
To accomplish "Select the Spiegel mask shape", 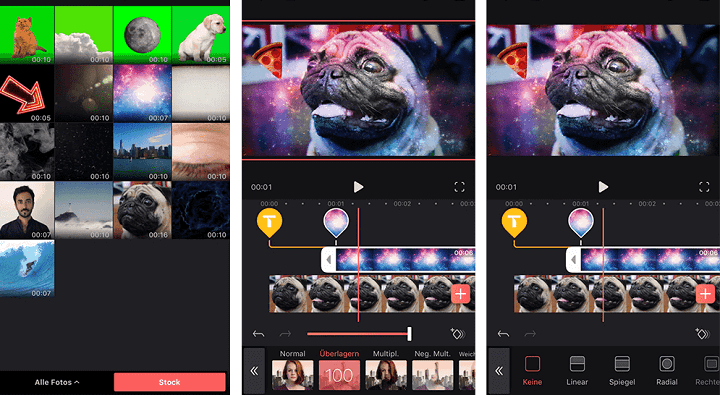I will 622,371.
